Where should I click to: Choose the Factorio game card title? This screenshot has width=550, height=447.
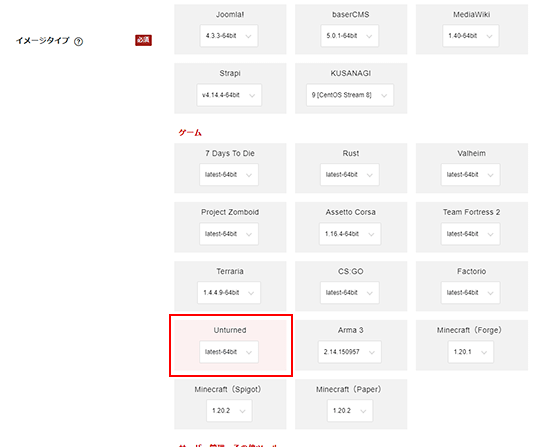472,271
